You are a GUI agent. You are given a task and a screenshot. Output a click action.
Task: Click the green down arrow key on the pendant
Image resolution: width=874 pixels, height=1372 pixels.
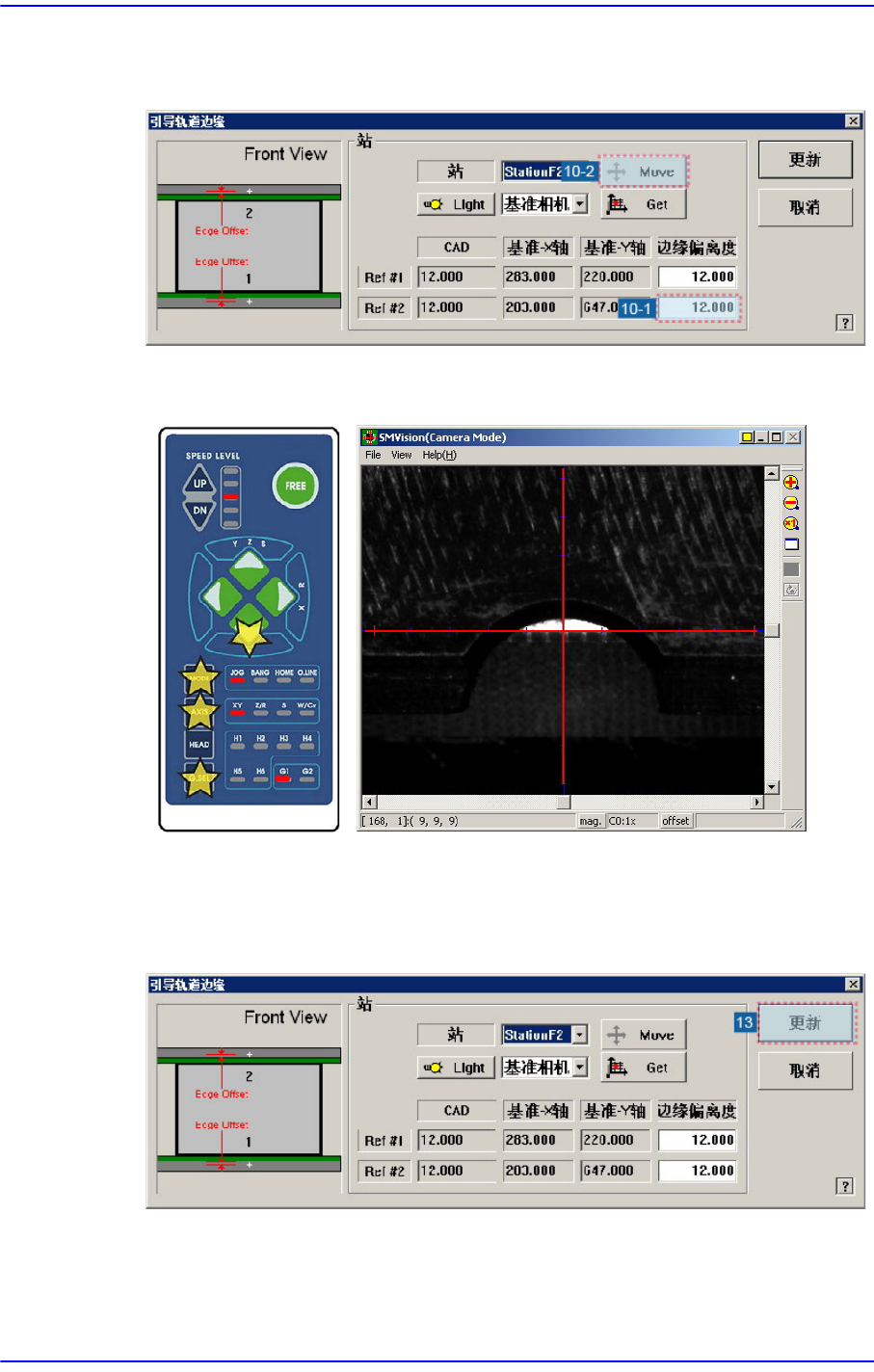(x=249, y=632)
